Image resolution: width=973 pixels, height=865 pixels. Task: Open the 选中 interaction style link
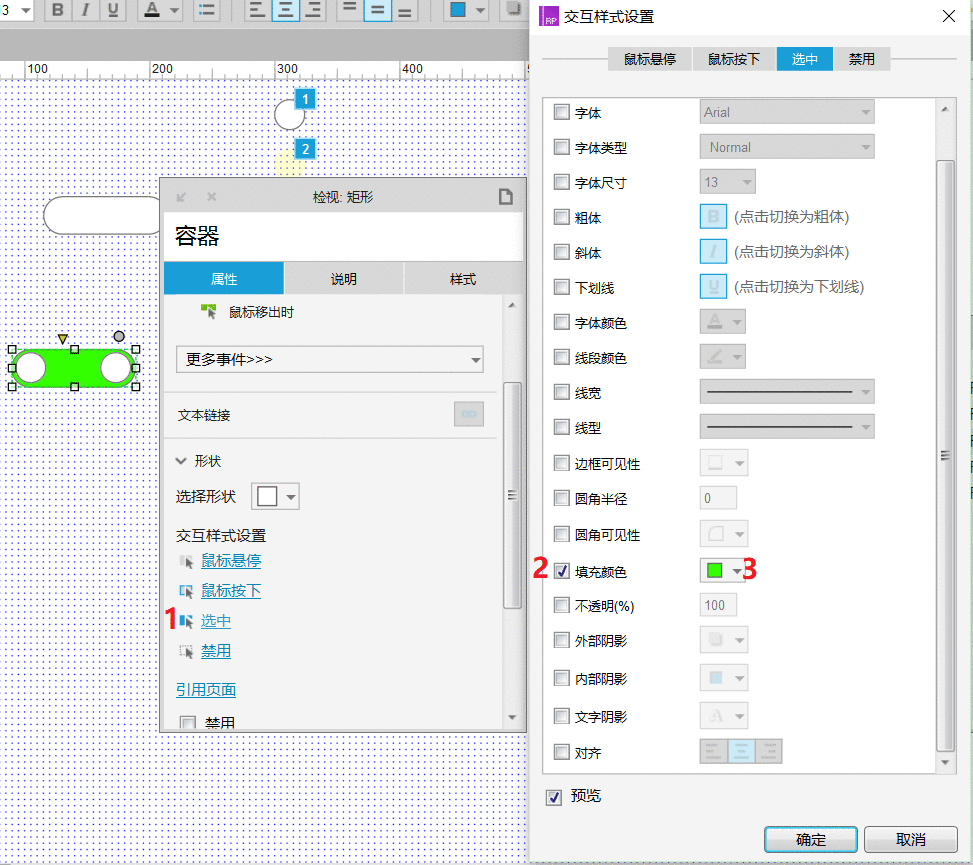216,621
